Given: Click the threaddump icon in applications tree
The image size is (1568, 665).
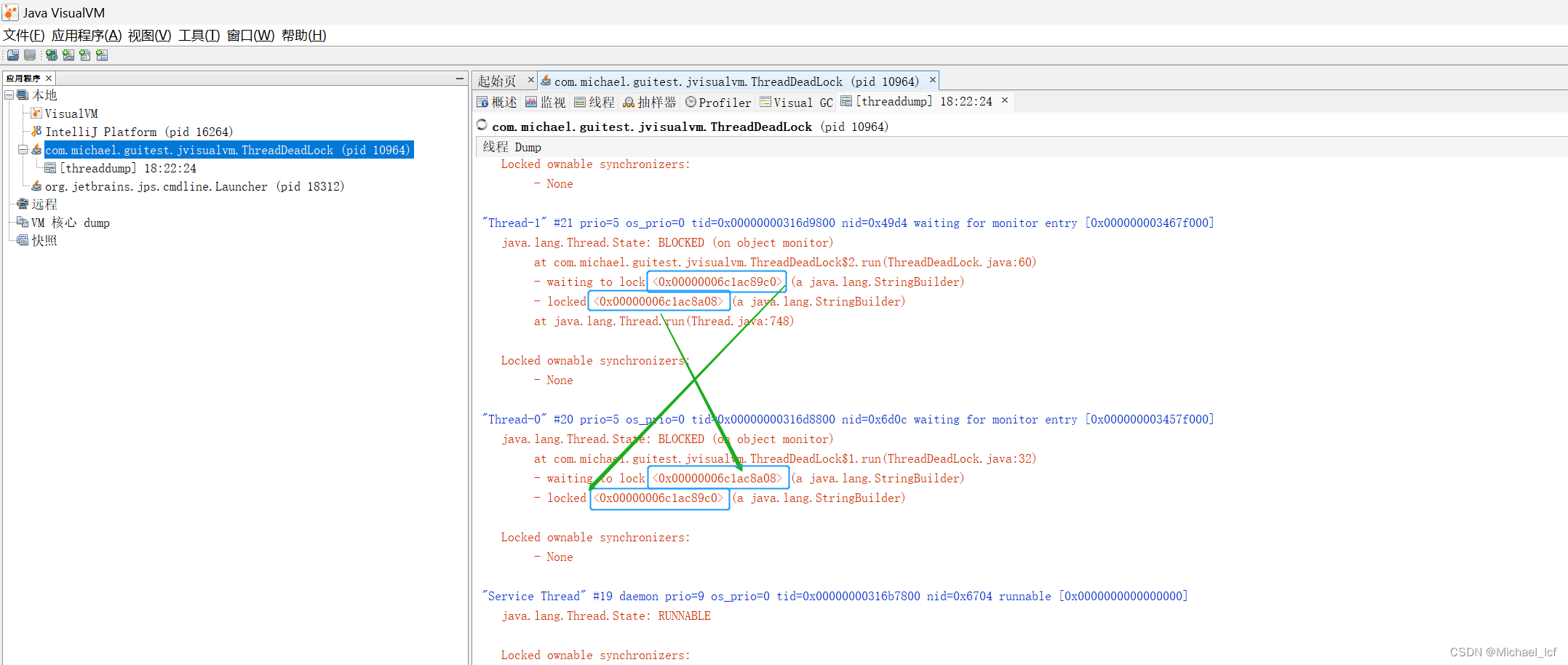Looking at the screenshot, I should tap(50, 168).
